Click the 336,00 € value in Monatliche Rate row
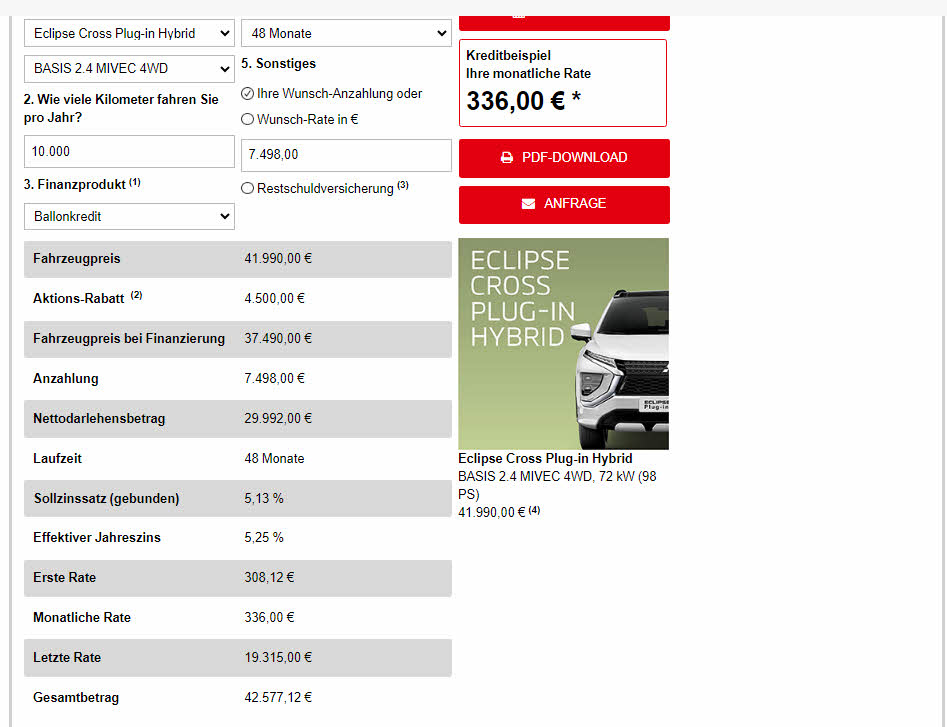Screen dimensions: 947x727 coord(269,617)
